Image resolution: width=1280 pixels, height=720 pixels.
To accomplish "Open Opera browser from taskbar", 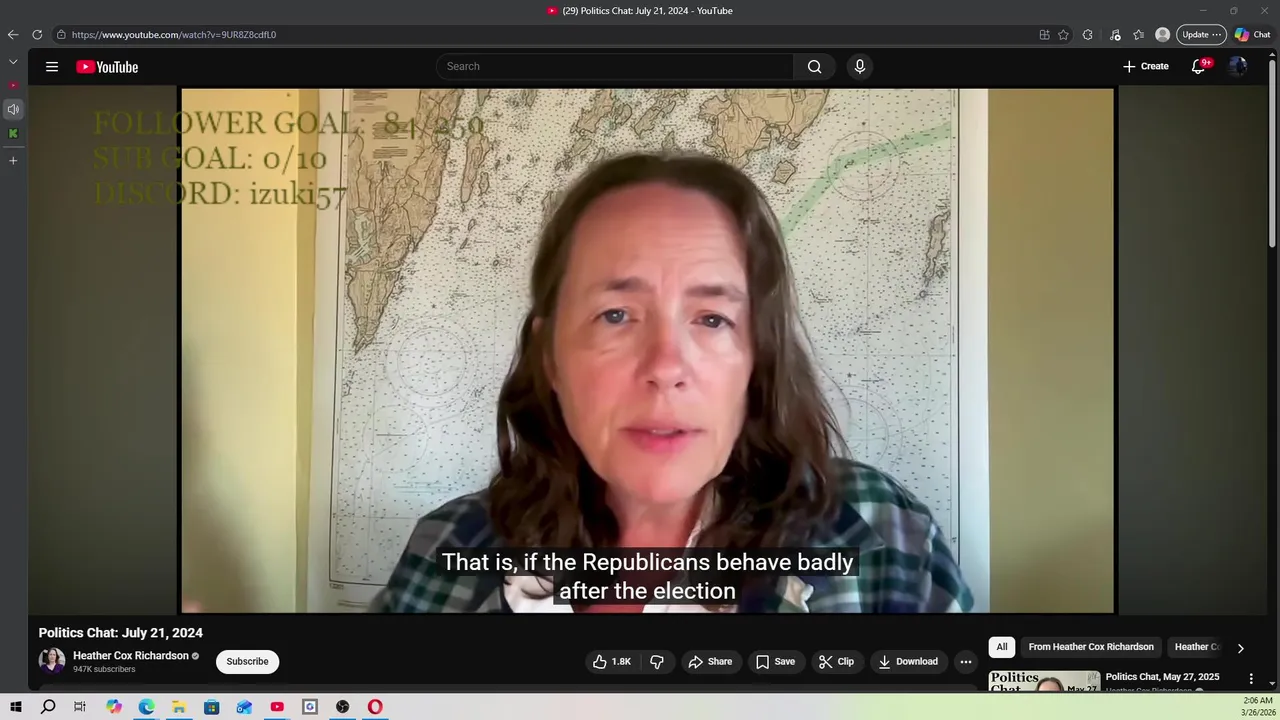I will 375,707.
